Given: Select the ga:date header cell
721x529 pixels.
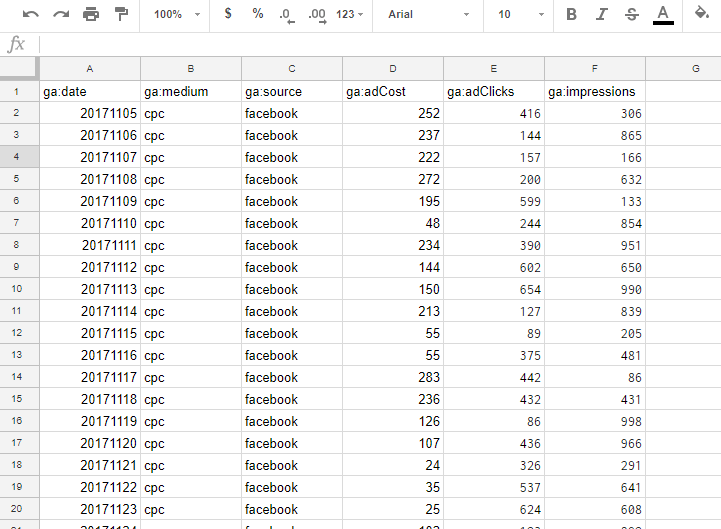Looking at the screenshot, I should point(90,91).
